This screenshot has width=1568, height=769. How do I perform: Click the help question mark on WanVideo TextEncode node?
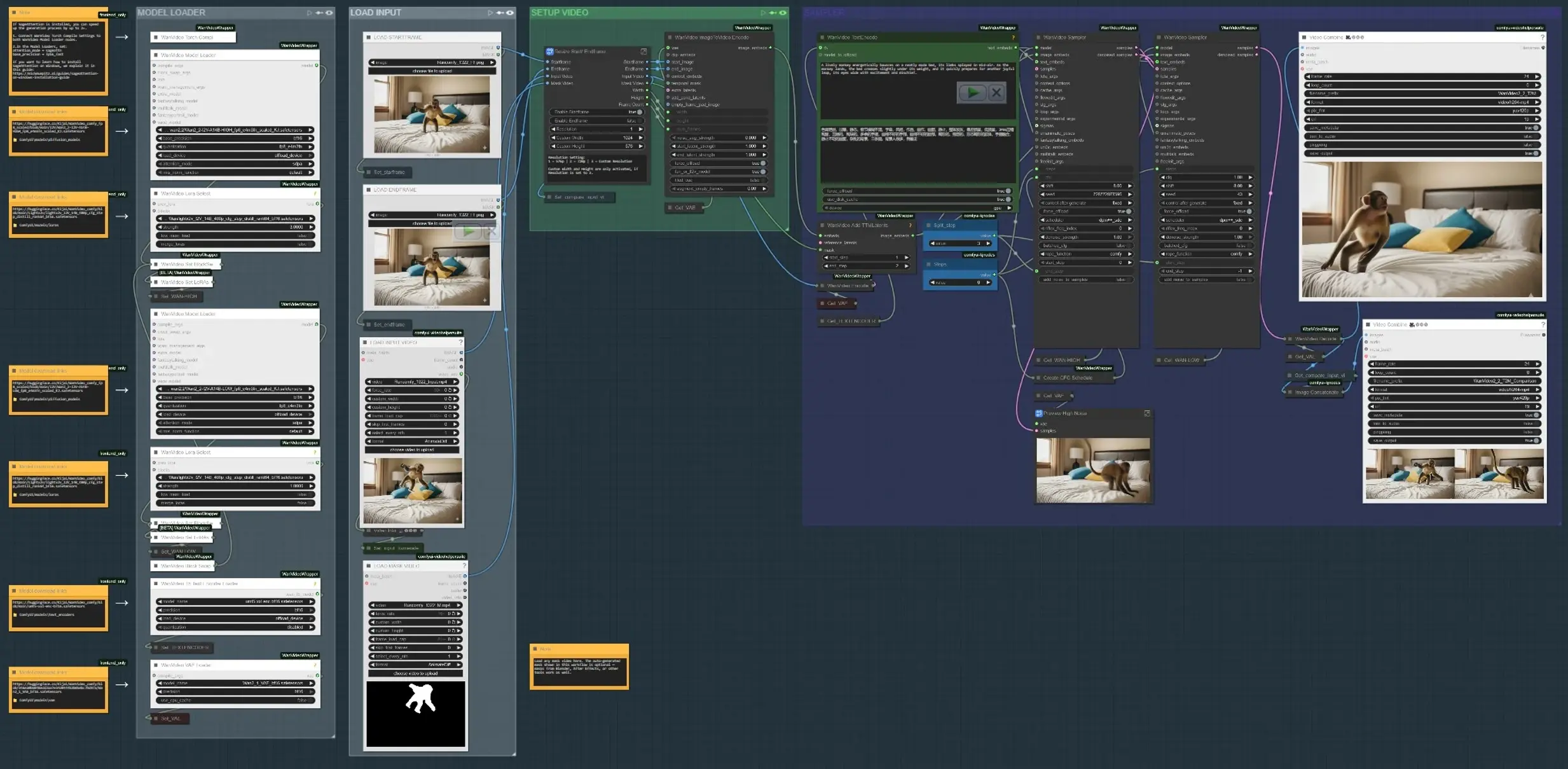click(x=1013, y=38)
